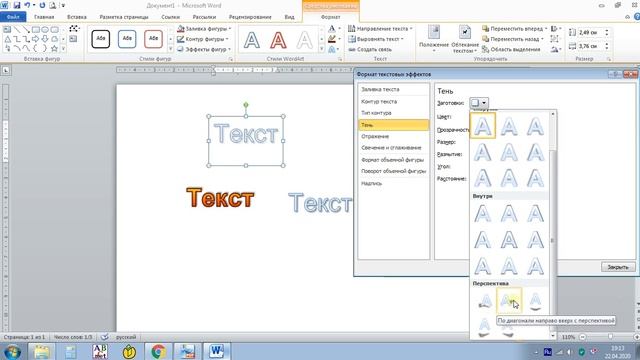640x360 pixels.
Task: Switch to the Вставка tab
Action: (77, 17)
